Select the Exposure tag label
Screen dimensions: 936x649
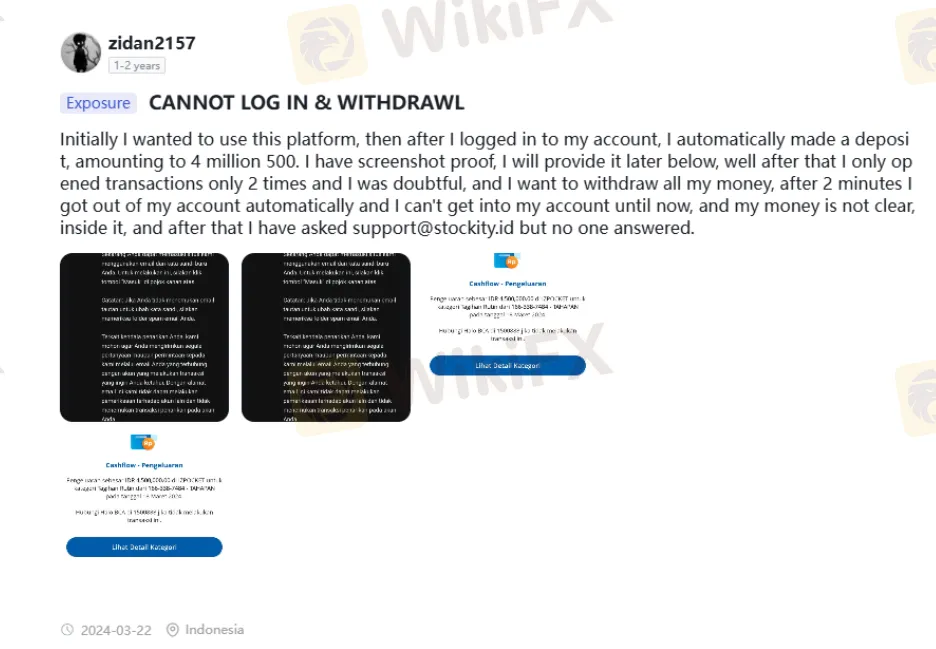(x=98, y=103)
